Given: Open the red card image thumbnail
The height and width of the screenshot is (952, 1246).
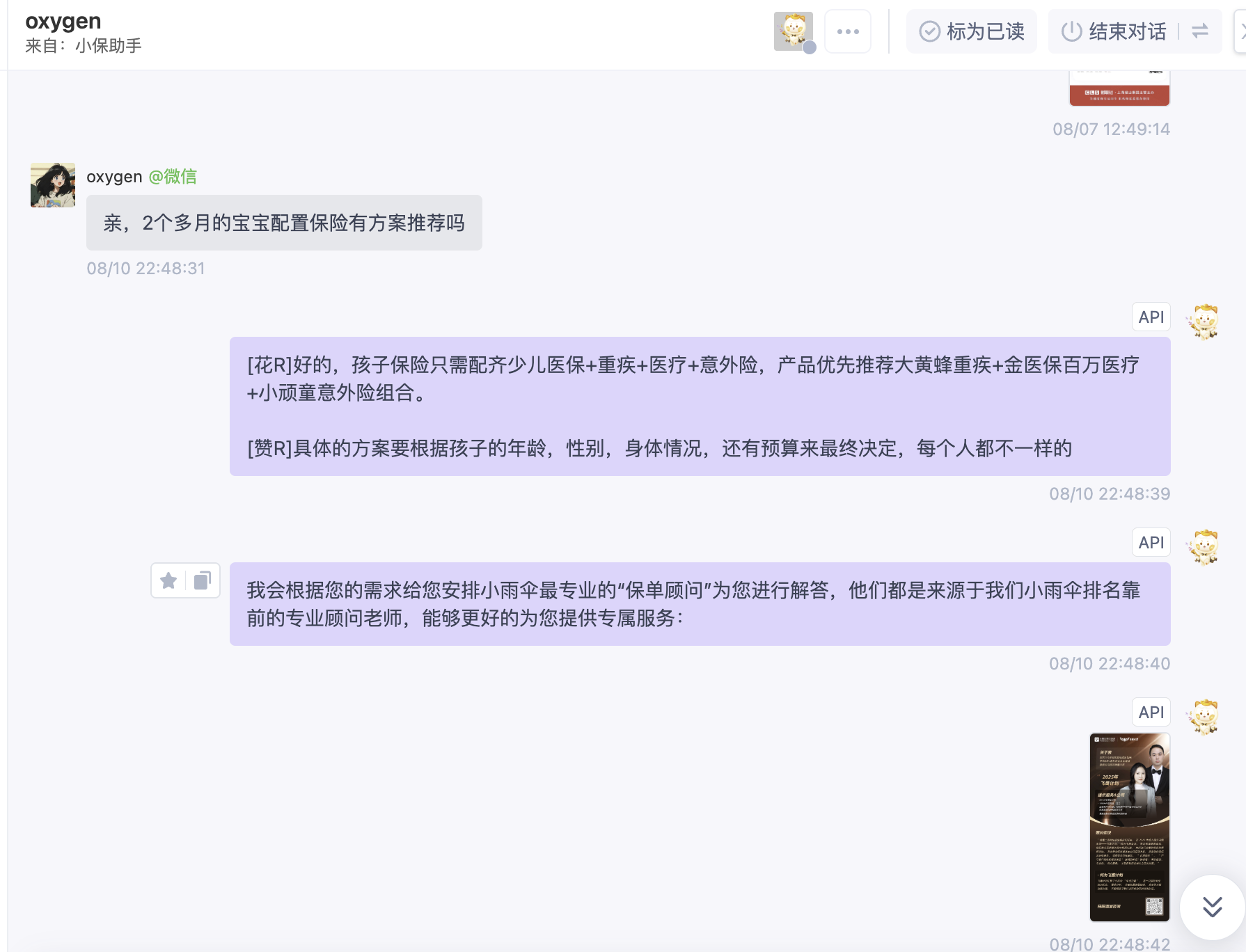Looking at the screenshot, I should coord(1119,88).
